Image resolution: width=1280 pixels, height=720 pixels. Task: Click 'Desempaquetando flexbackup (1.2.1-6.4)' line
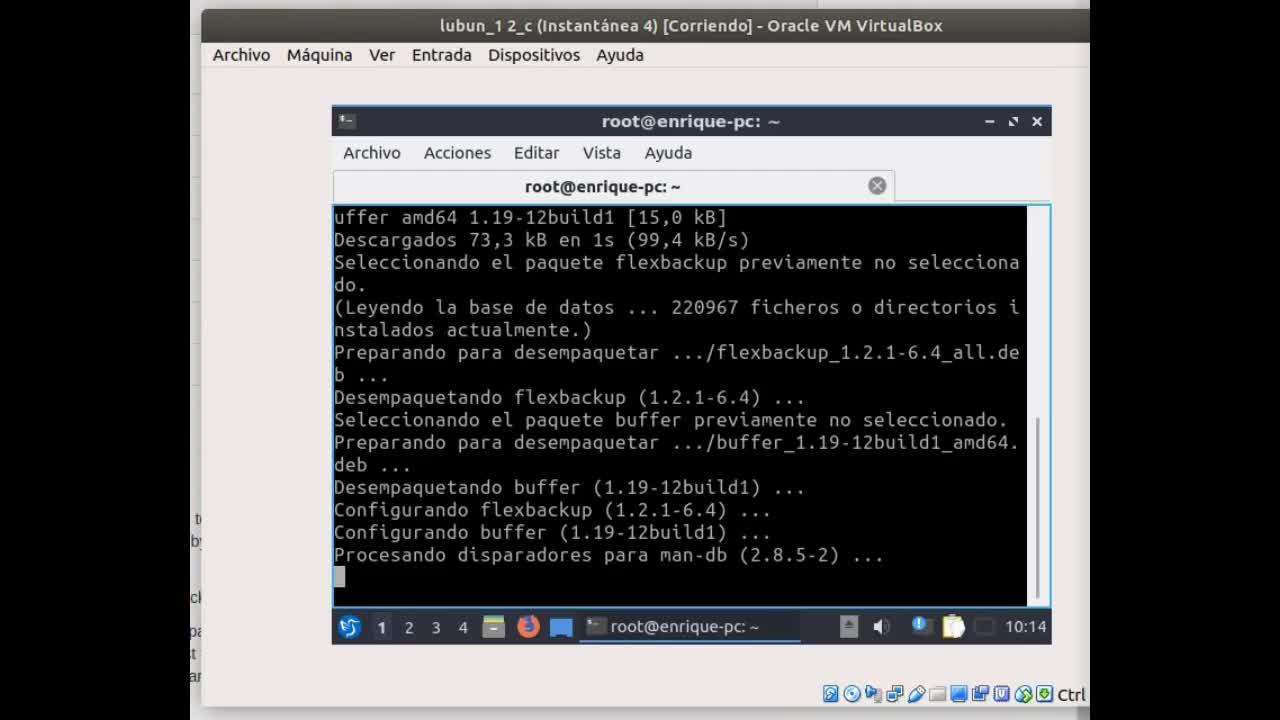click(x=569, y=397)
